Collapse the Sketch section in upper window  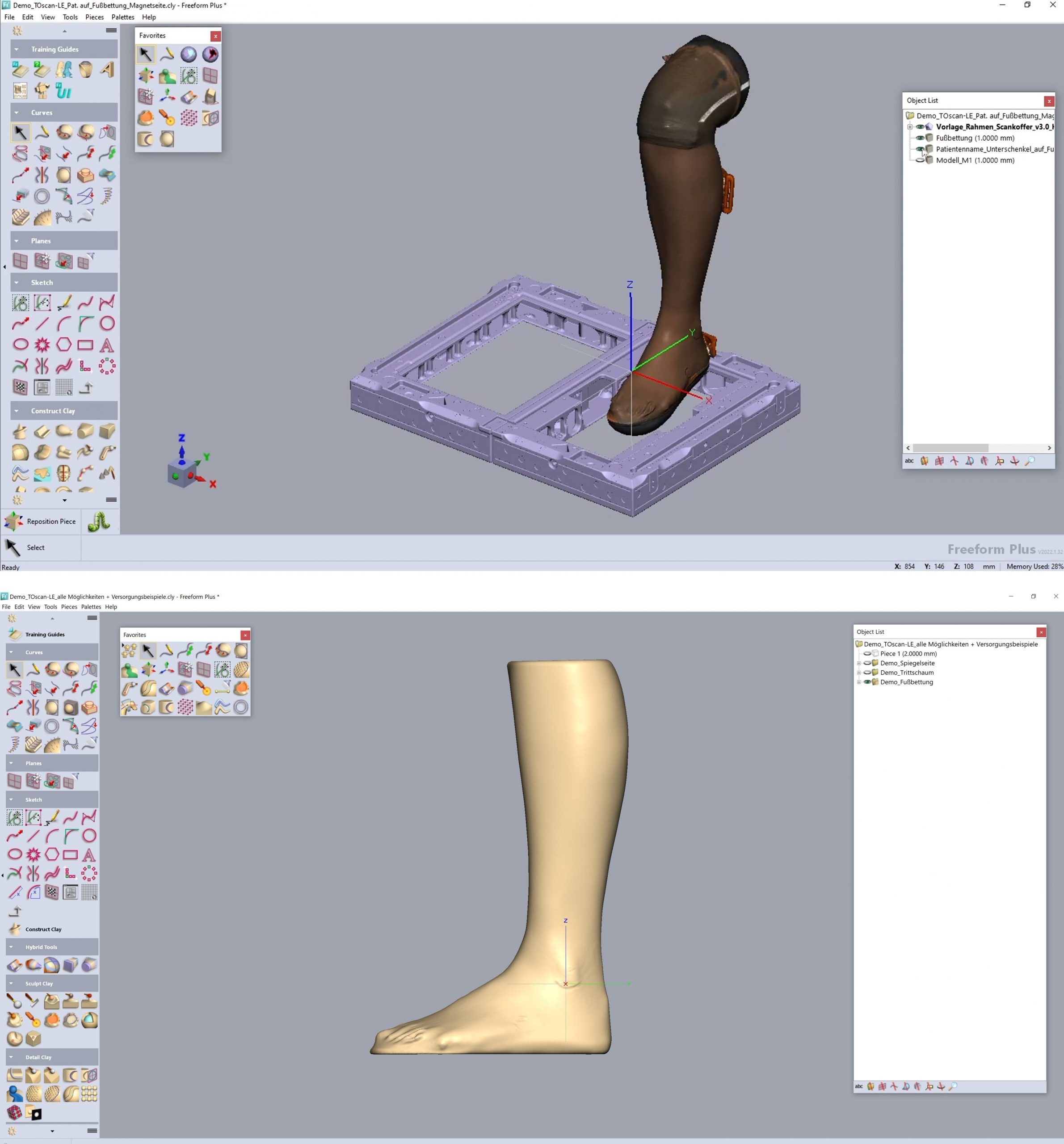pyautogui.click(x=16, y=282)
